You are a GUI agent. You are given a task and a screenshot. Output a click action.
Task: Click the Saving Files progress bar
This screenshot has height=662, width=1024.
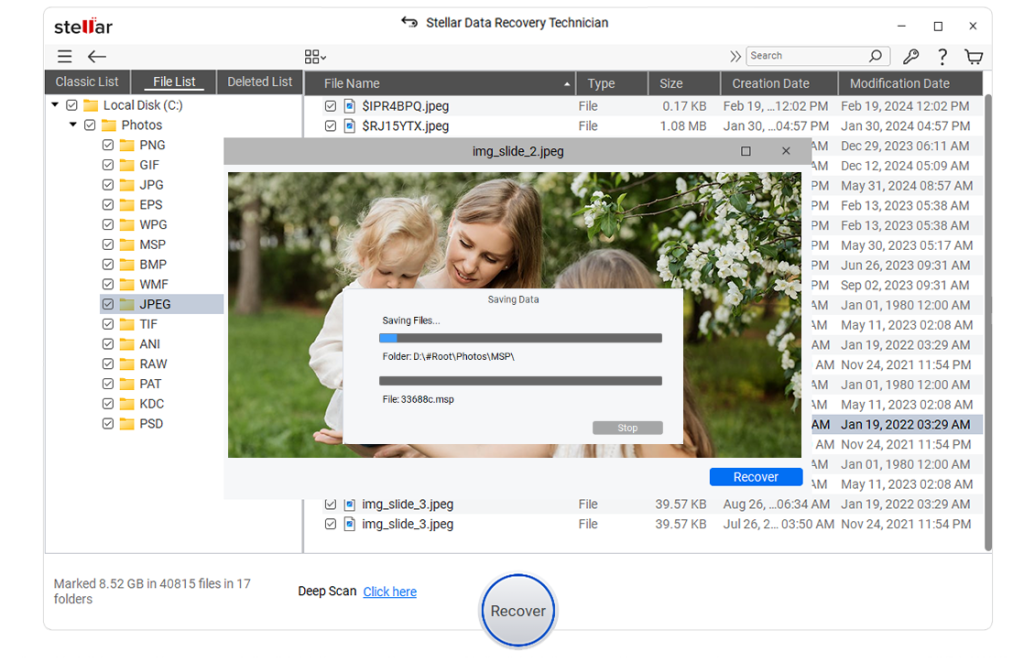coord(520,338)
